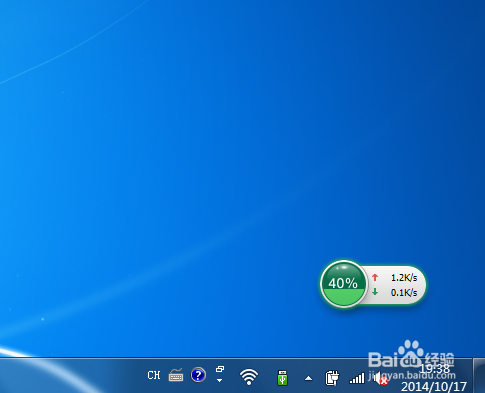Open the CH input language selector
This screenshot has width=485, height=393.
click(154, 375)
